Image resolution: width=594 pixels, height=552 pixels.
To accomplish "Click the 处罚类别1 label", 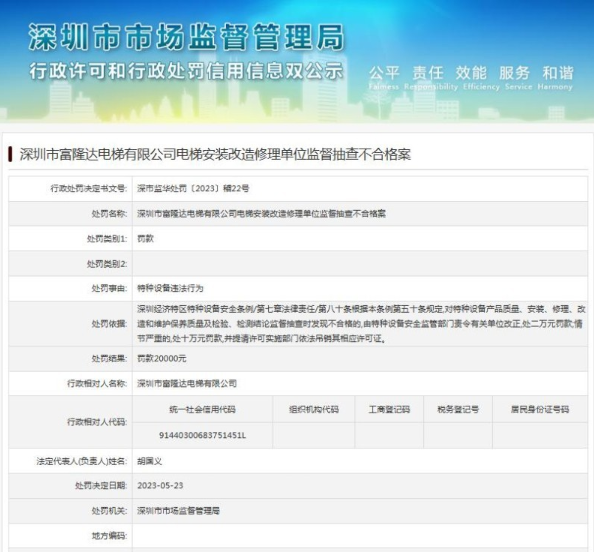I will tap(107, 239).
